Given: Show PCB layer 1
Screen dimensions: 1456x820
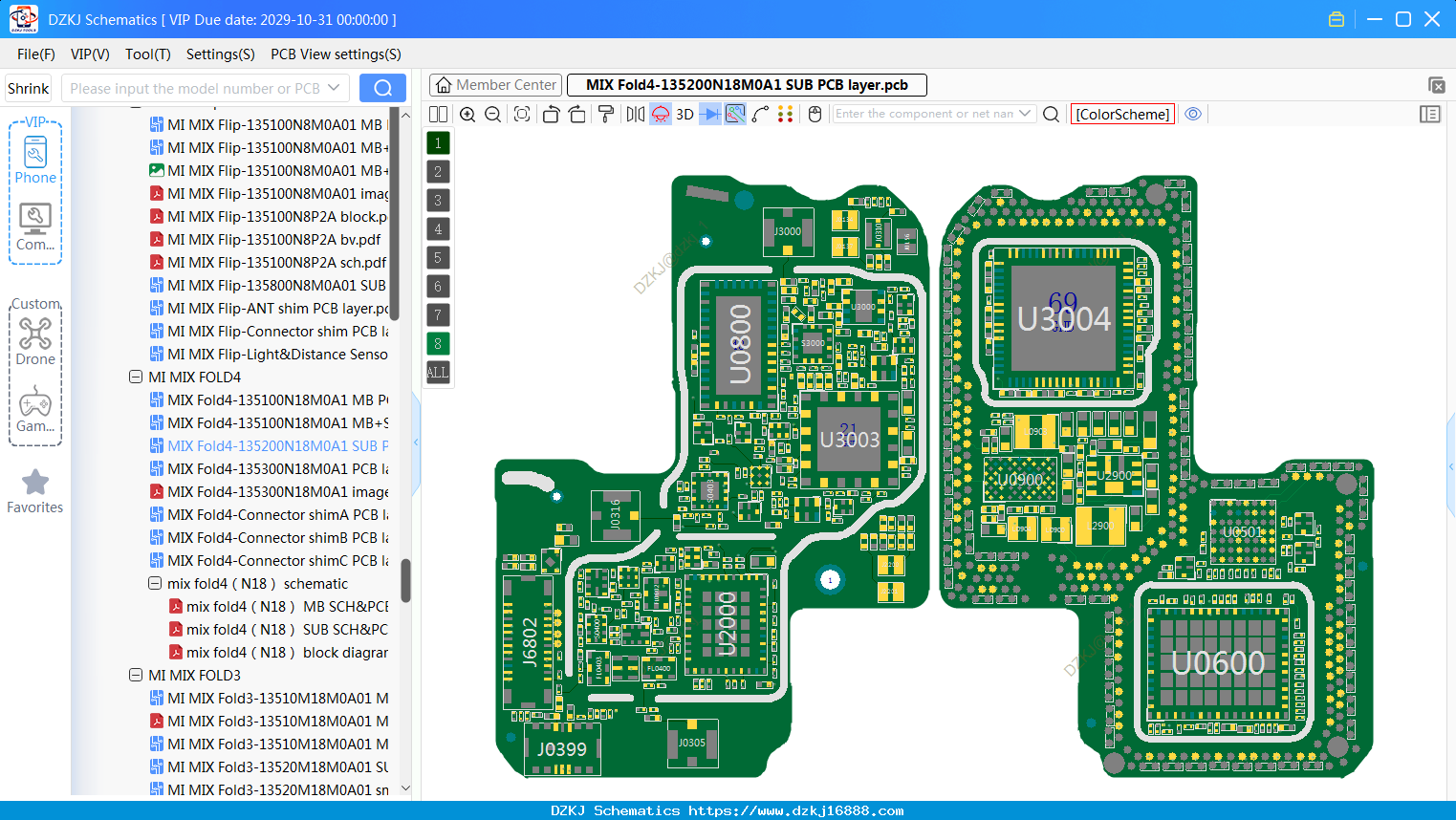Looking at the screenshot, I should [x=438, y=143].
